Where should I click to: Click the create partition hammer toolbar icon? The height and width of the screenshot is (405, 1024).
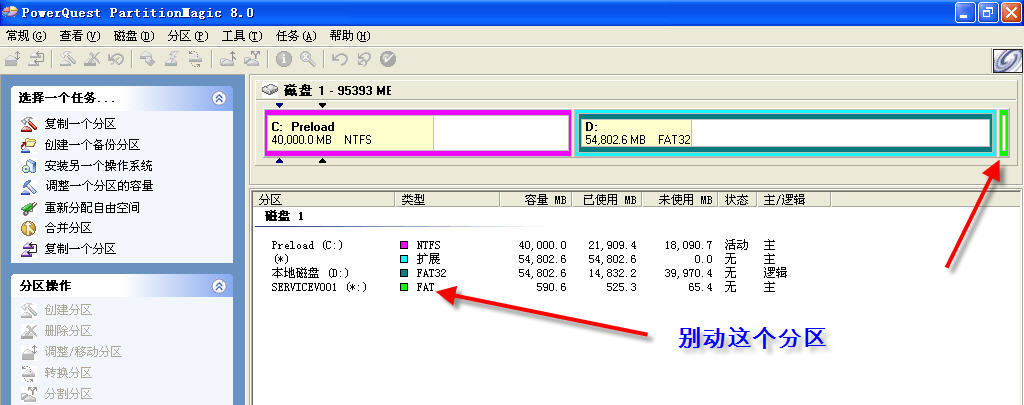coord(68,59)
